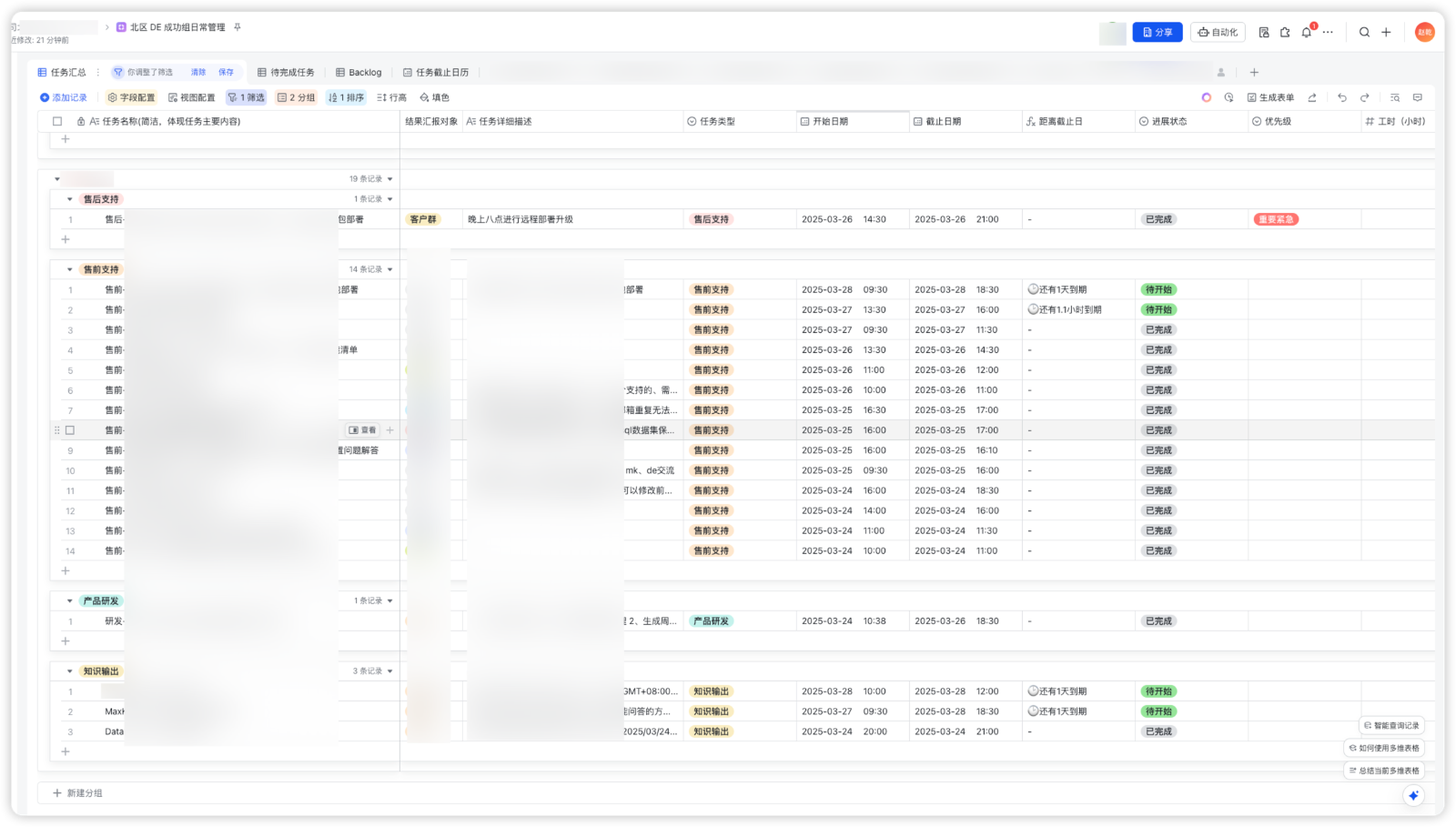Click the 行高 row height tool
Screen dimensions: 1456x827
(x=391, y=97)
